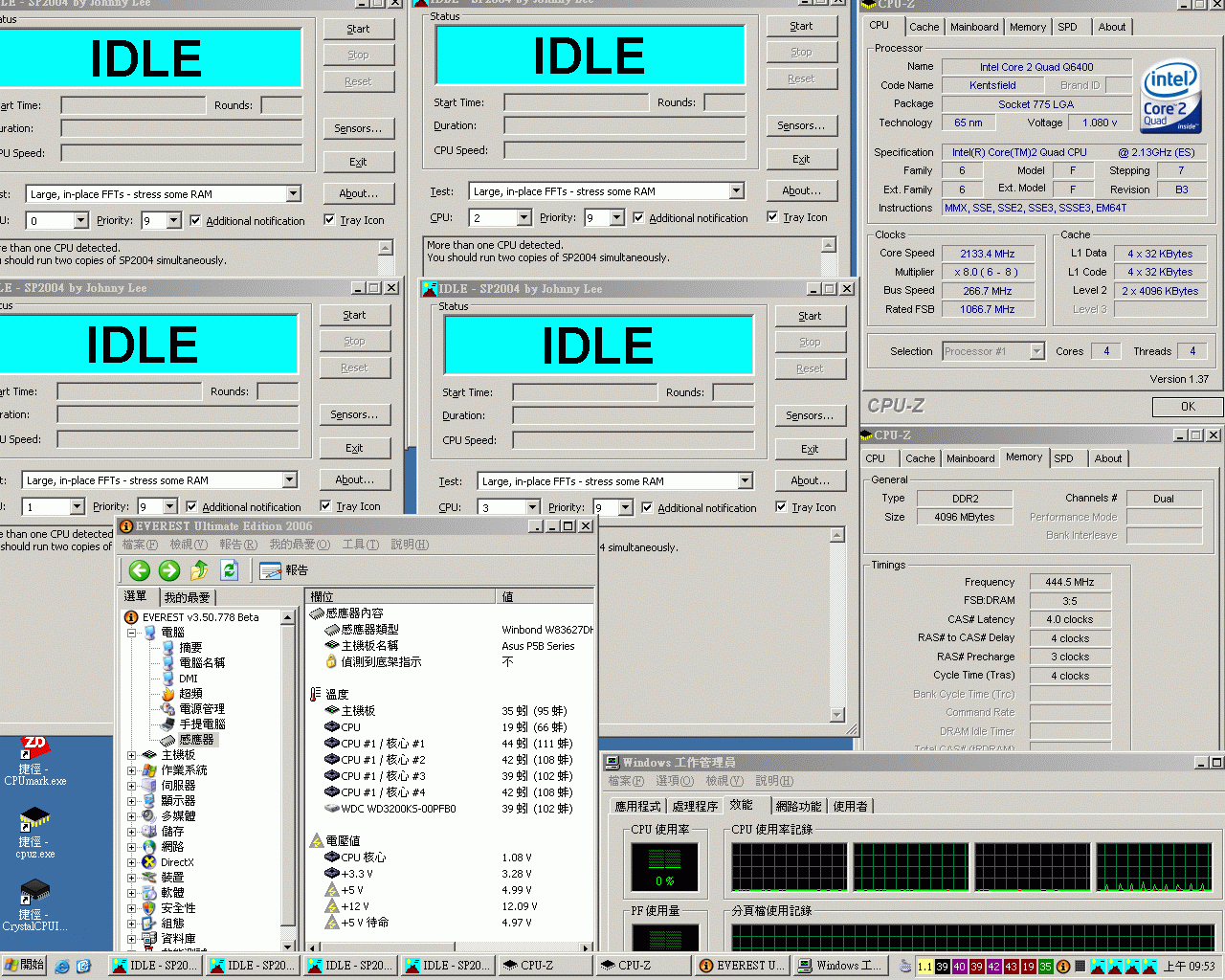Open the CPU dropdown showing value 2
The width and height of the screenshot is (1225, 980).
click(x=523, y=218)
